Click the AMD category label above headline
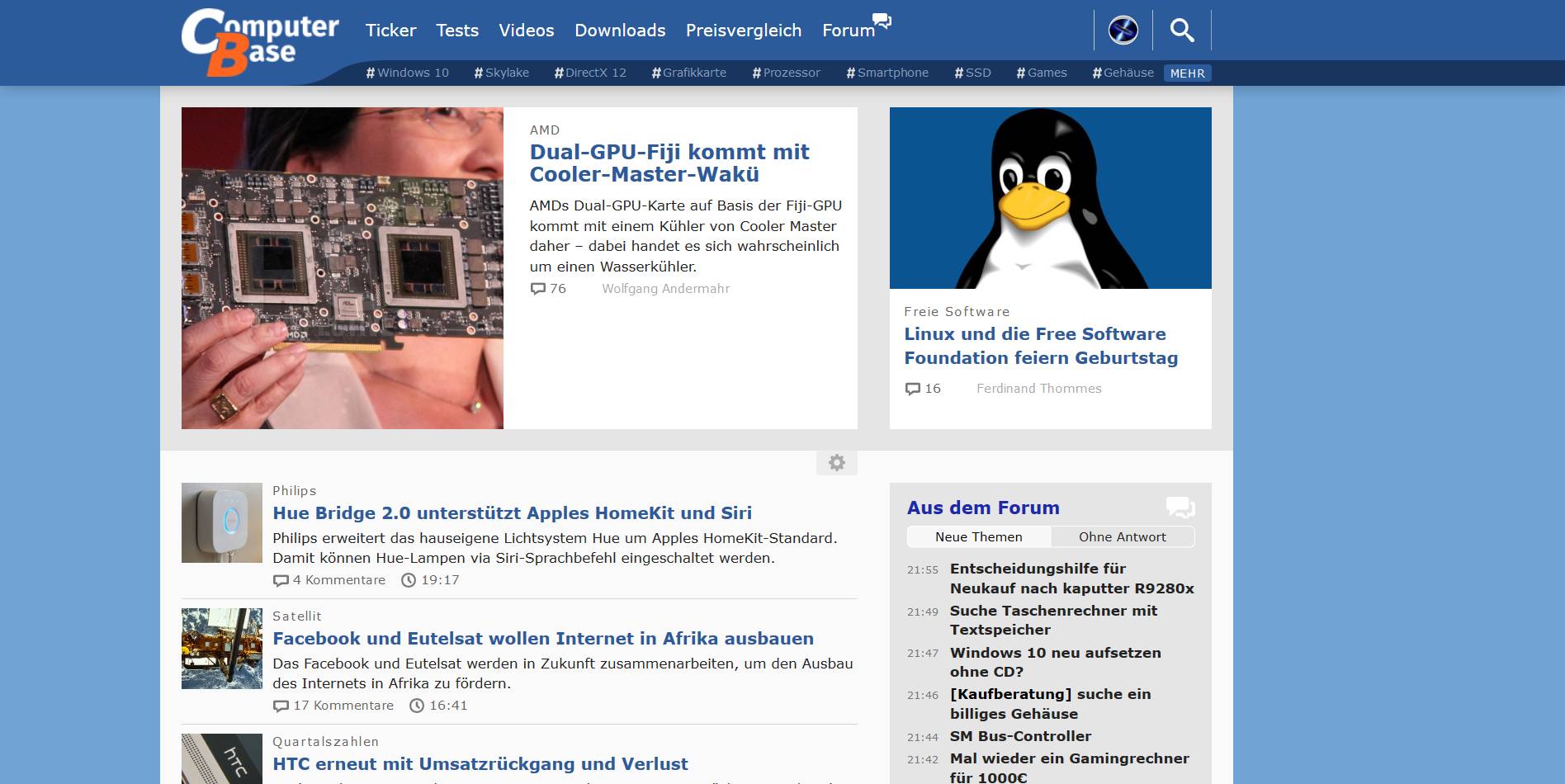 pos(545,130)
